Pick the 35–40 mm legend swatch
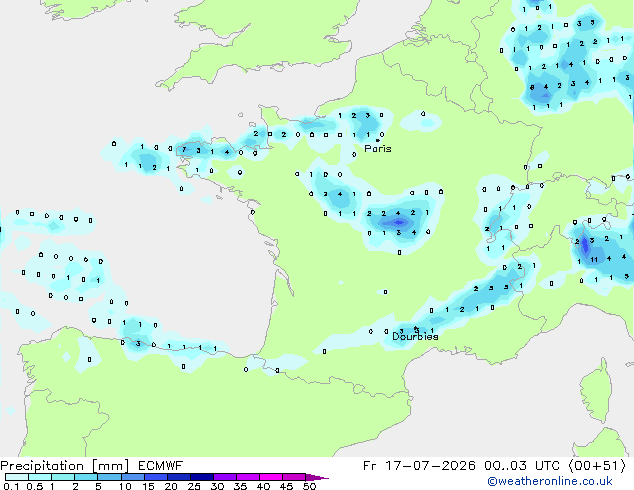The width and height of the screenshot is (634, 490). click(247, 477)
